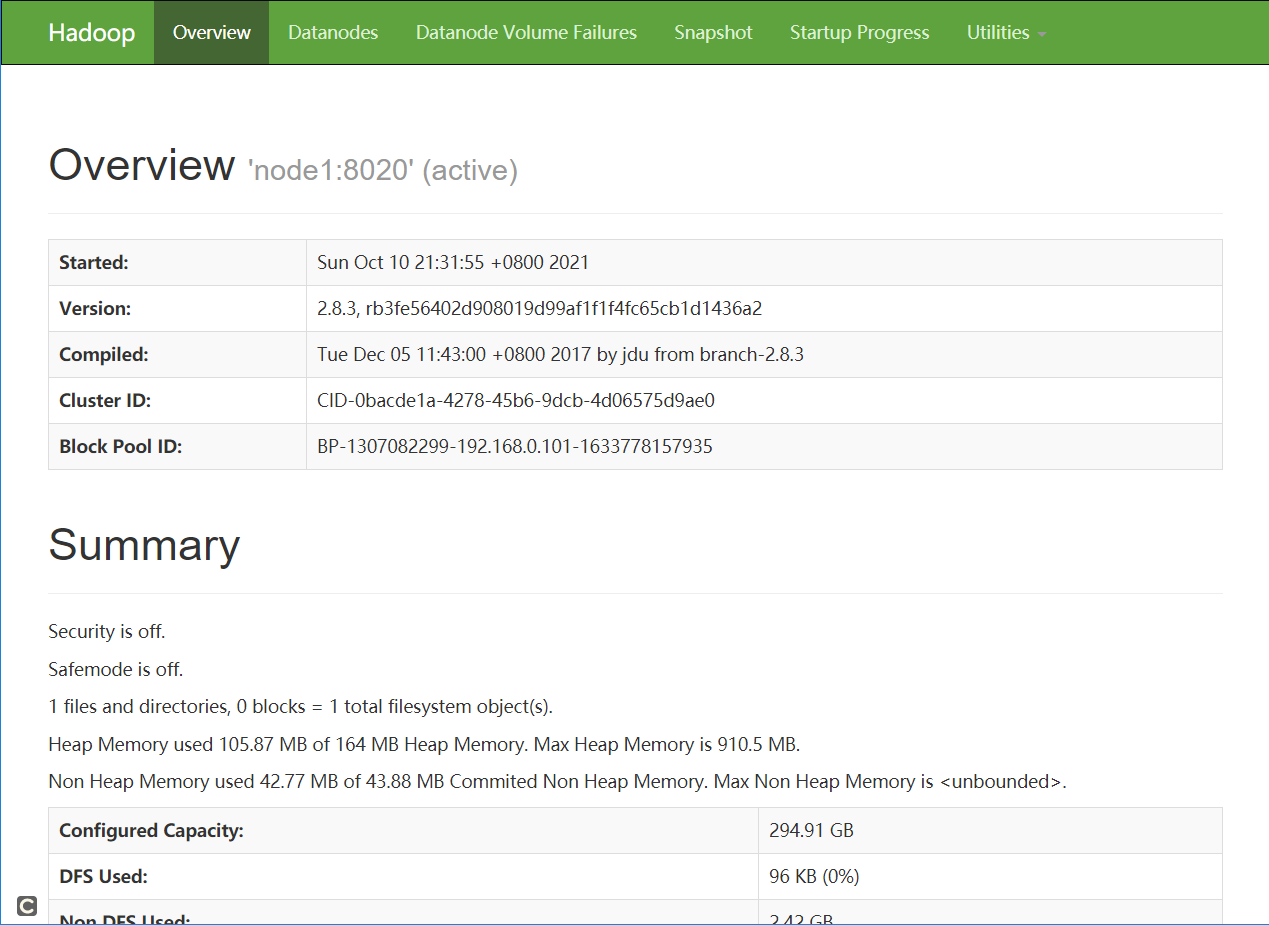Select compiled value Tue Dec 05 11:43:00

pyautogui.click(x=561, y=355)
